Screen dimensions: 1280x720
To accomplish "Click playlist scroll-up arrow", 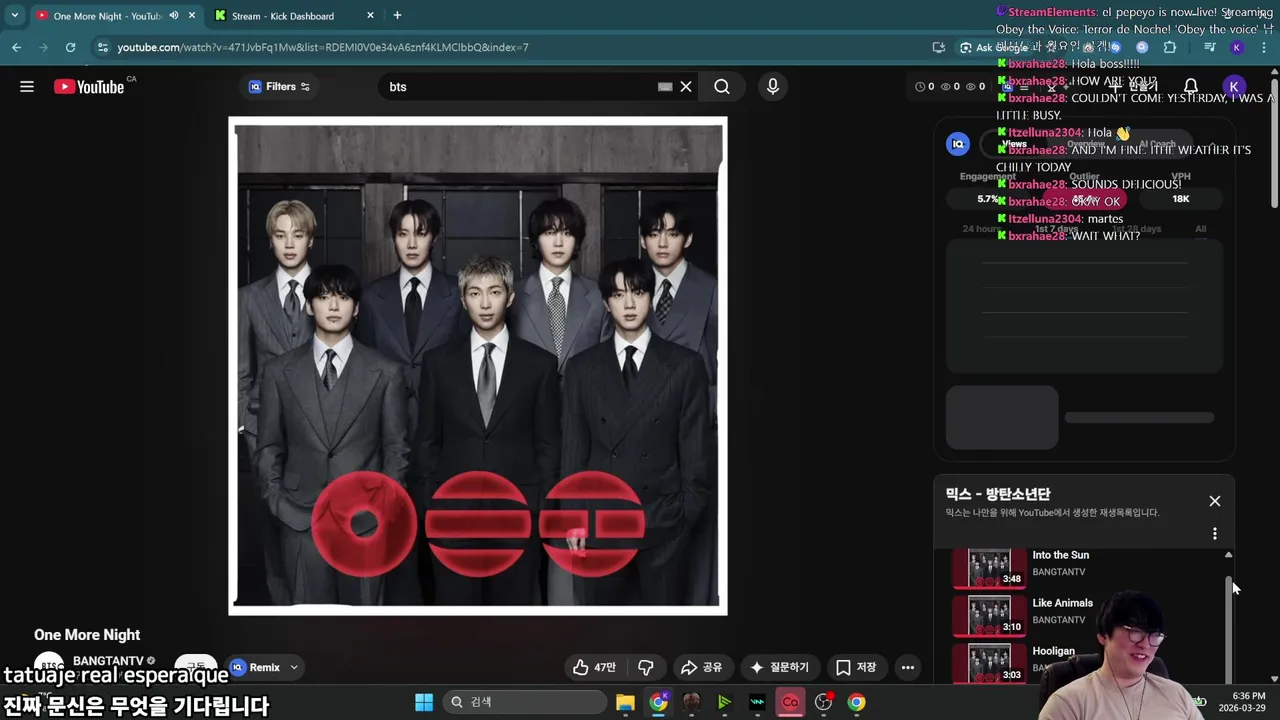I will 1229,555.
